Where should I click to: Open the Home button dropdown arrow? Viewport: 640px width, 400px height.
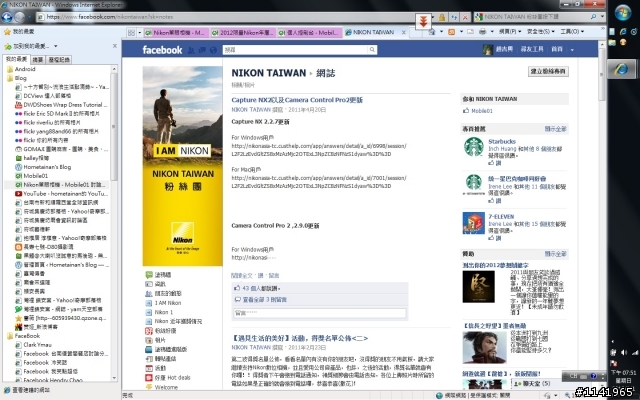click(441, 32)
